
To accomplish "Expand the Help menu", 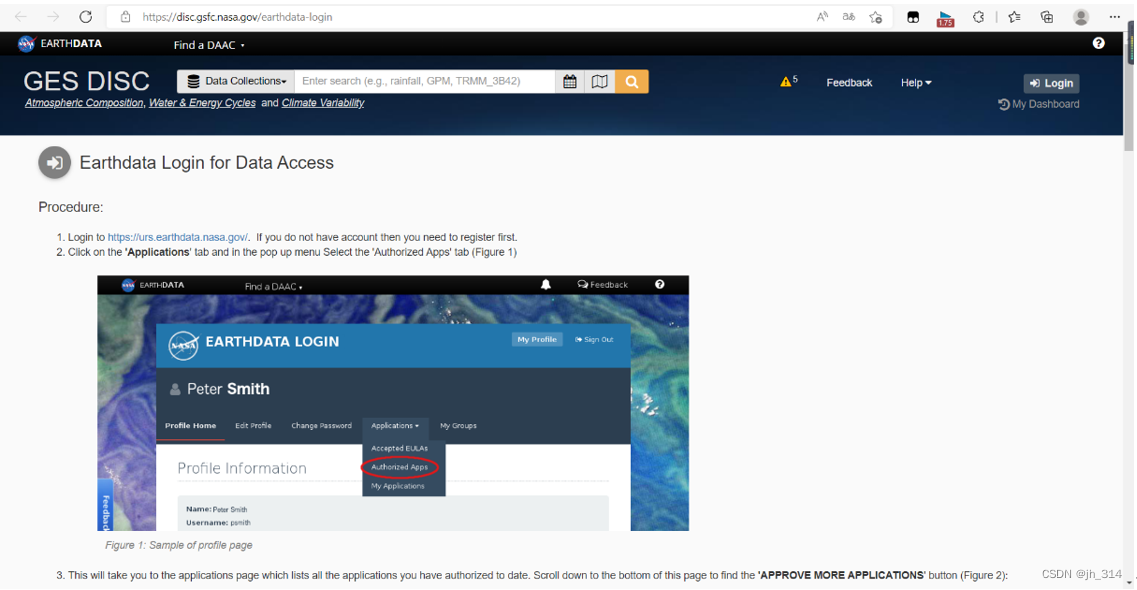I will (916, 83).
